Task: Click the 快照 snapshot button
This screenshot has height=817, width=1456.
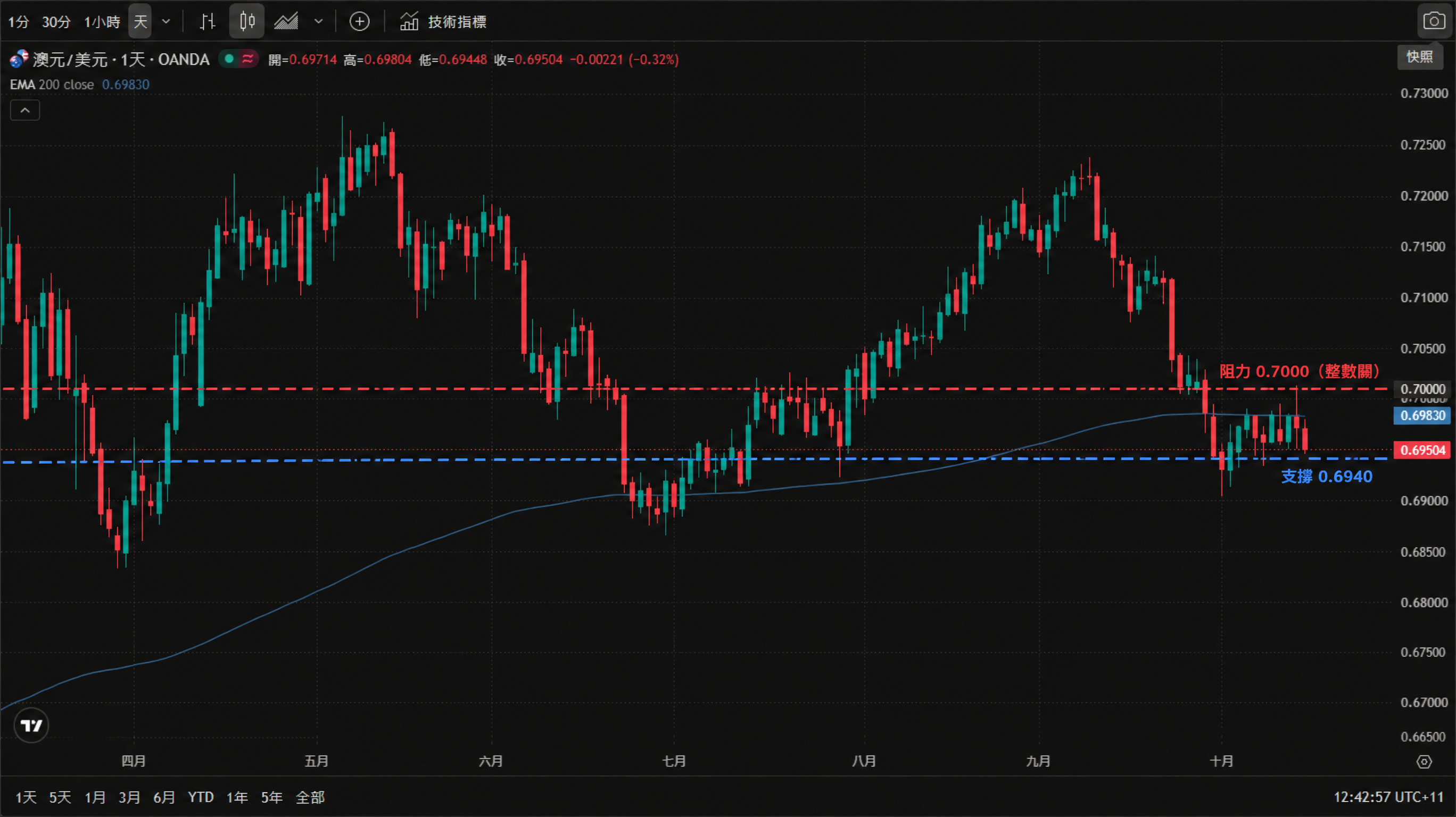Action: click(1420, 57)
